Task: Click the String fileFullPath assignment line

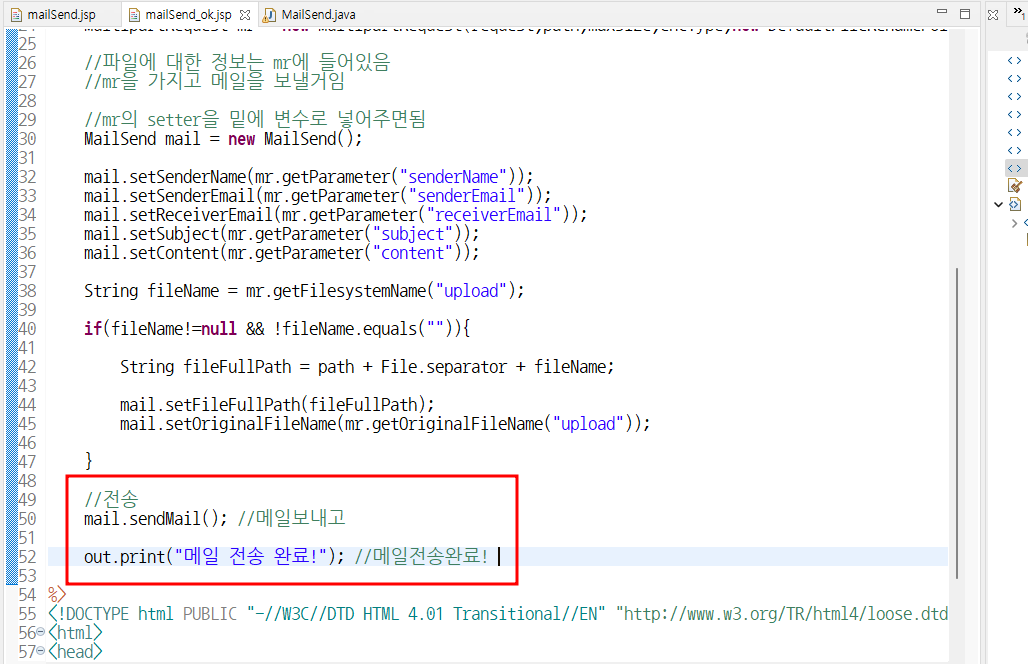Action: pyautogui.click(x=367, y=367)
